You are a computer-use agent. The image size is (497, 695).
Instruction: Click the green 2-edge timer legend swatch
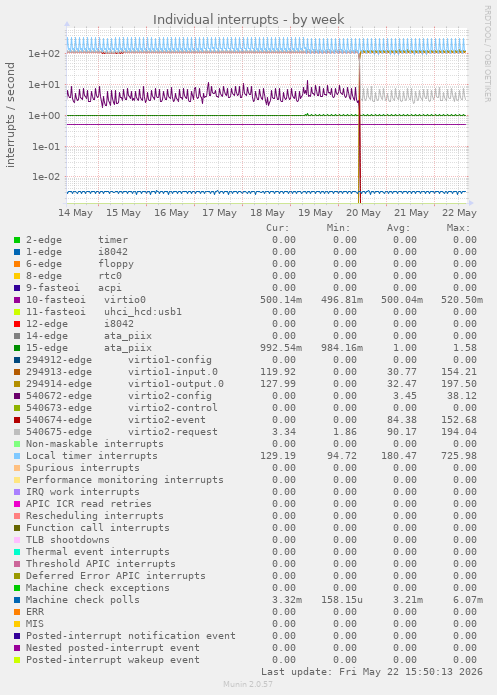click(17, 240)
